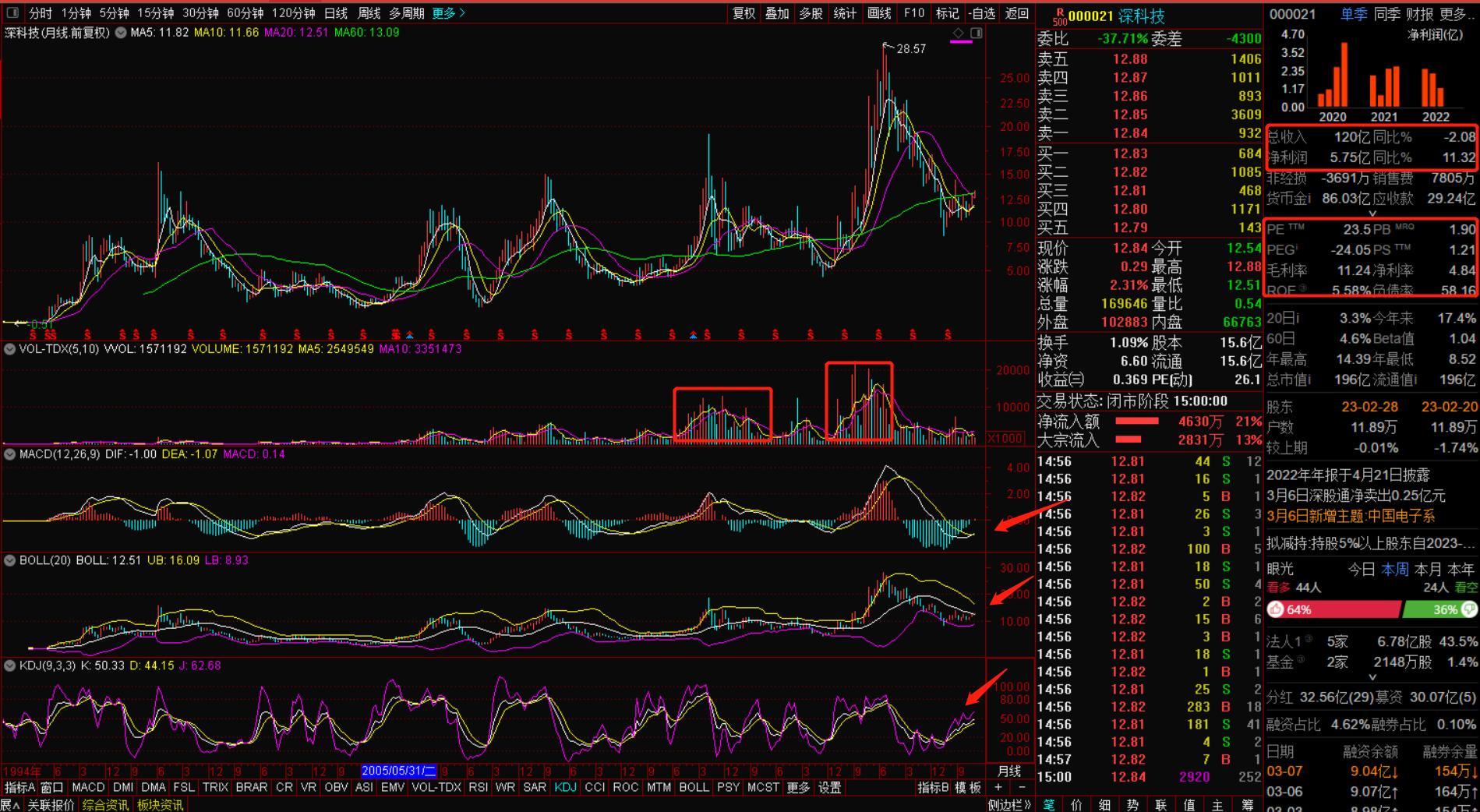Click the green 36% bearish sentiment bar
Image resolution: width=1480 pixels, height=812 pixels.
(1439, 609)
